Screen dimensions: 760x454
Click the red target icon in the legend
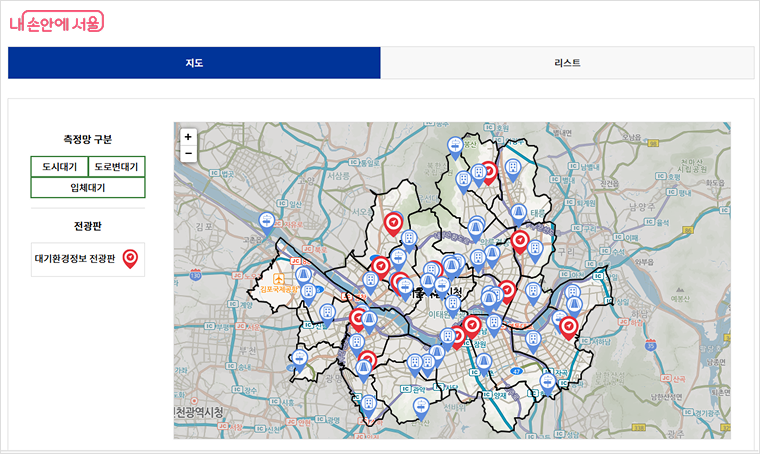(130, 259)
